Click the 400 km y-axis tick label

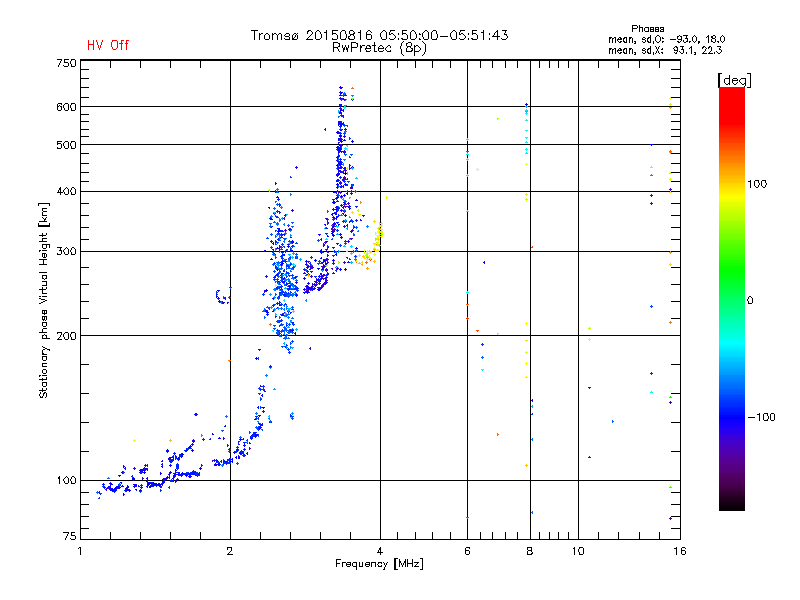click(x=66, y=191)
